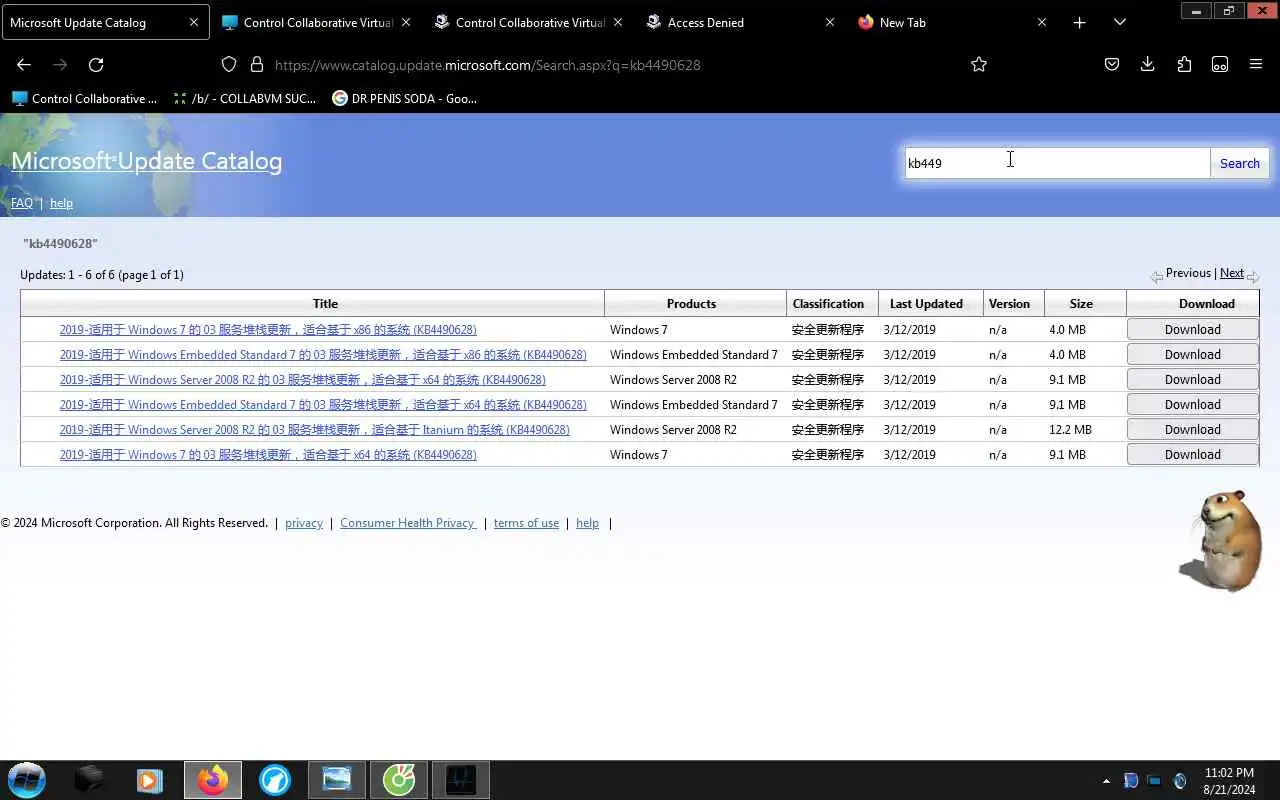1280x800 pixels.
Task: Open the Microsoft Update Catalog home link
Action: tap(147, 161)
